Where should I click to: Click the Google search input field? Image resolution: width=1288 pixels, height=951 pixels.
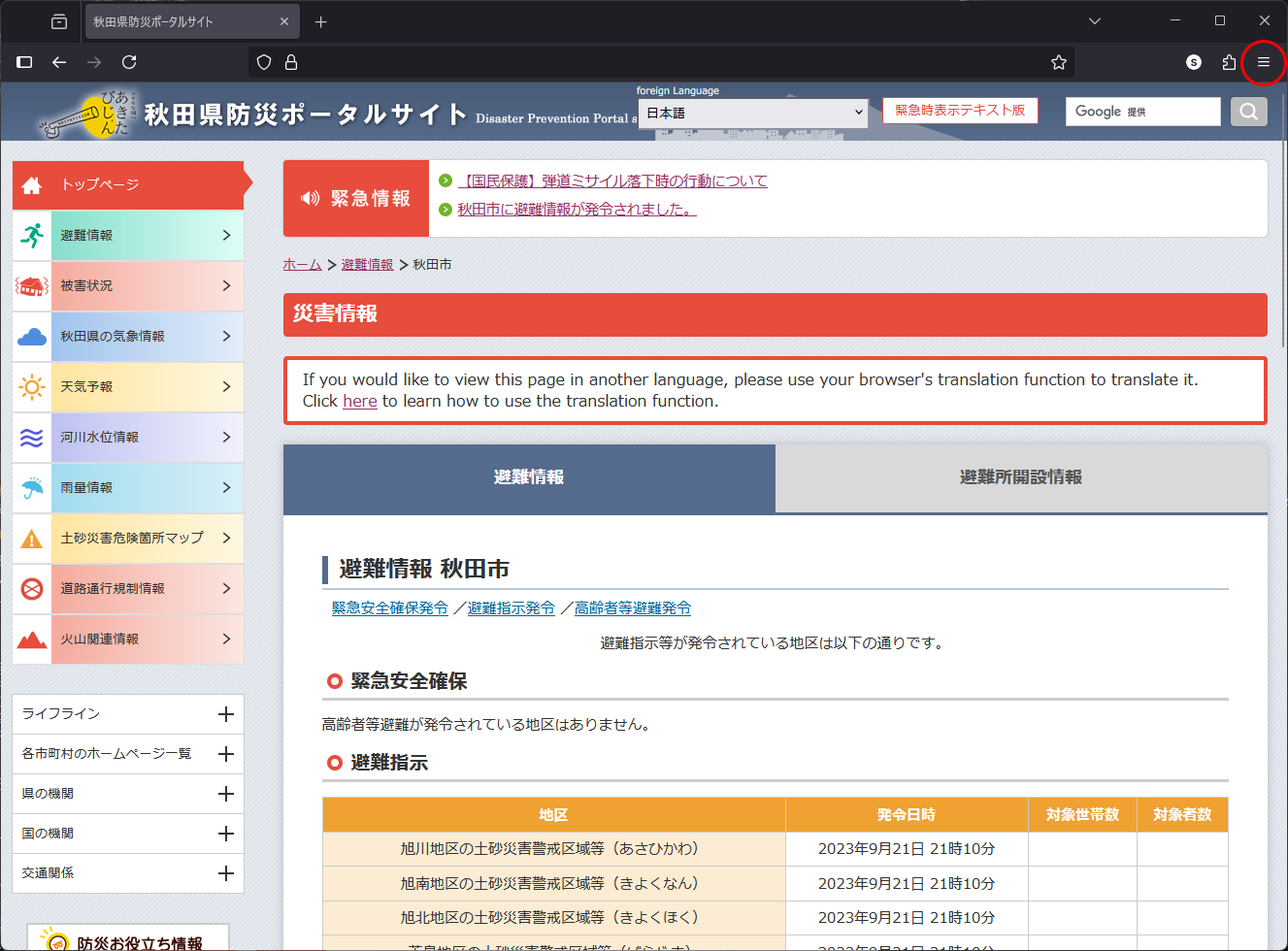pyautogui.click(x=1142, y=112)
